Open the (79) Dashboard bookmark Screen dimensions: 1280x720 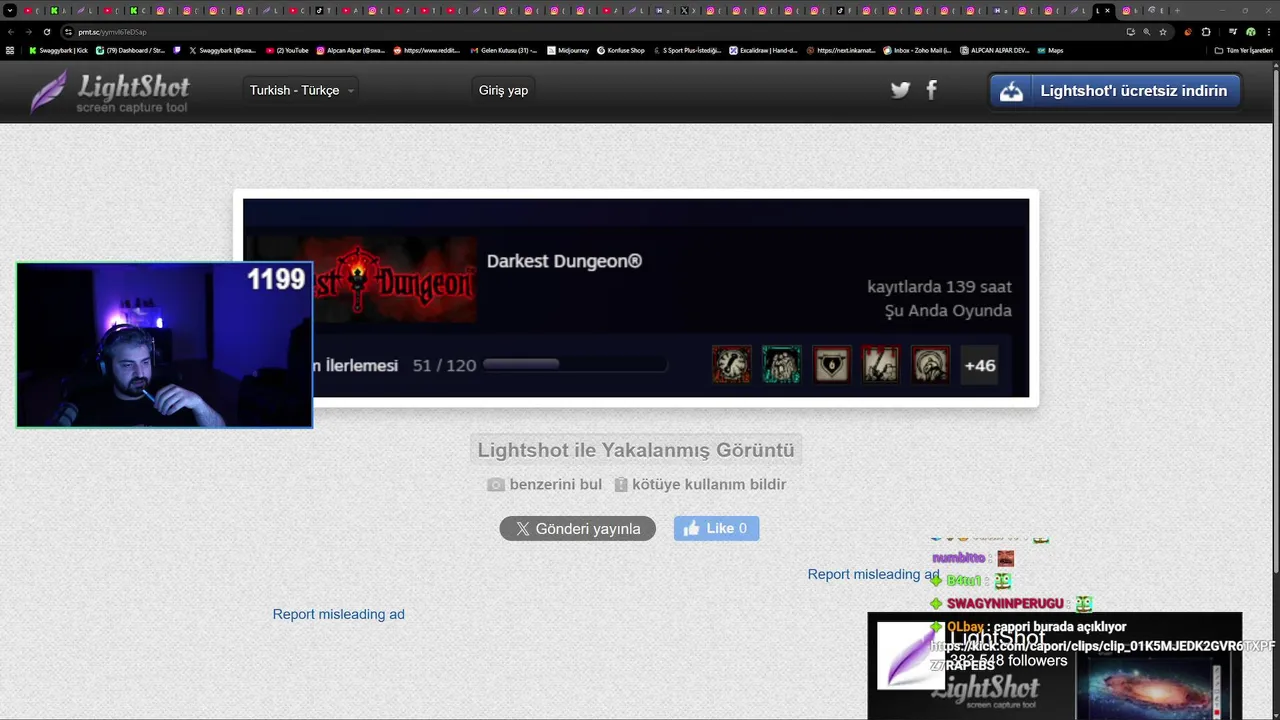pos(130,50)
